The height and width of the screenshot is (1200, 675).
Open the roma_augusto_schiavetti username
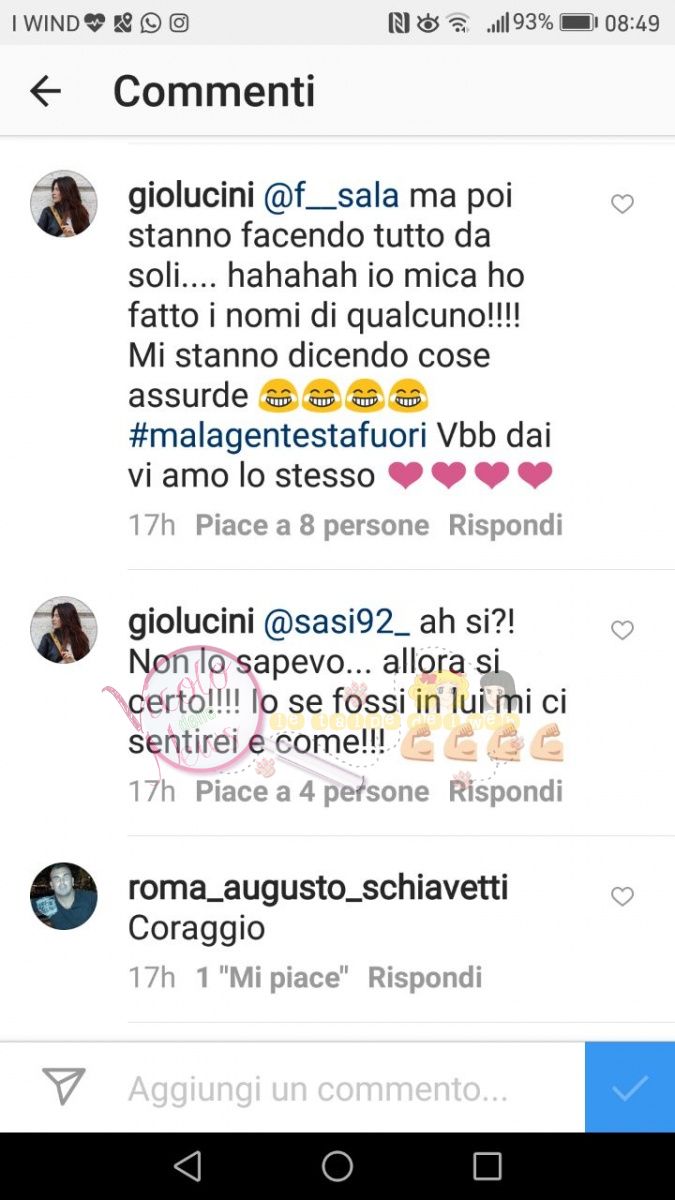coord(318,888)
